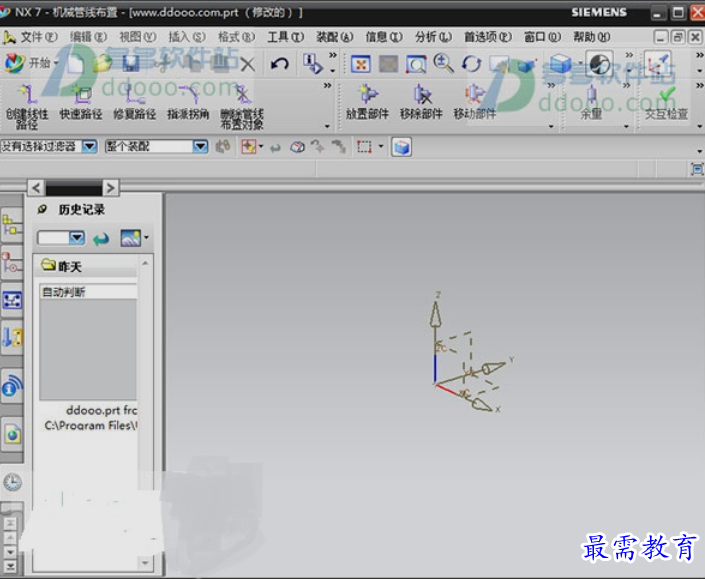
Task: Open the Entire Assembly (整个装配) scope dropdown
Action: click(201, 147)
